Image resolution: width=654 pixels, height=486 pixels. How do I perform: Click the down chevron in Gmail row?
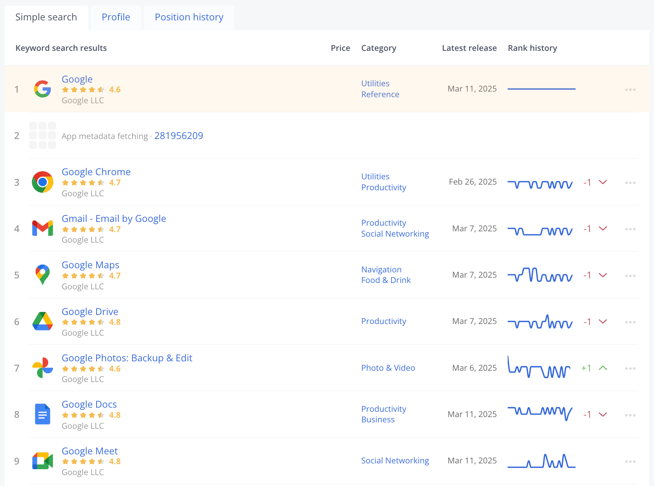603,229
